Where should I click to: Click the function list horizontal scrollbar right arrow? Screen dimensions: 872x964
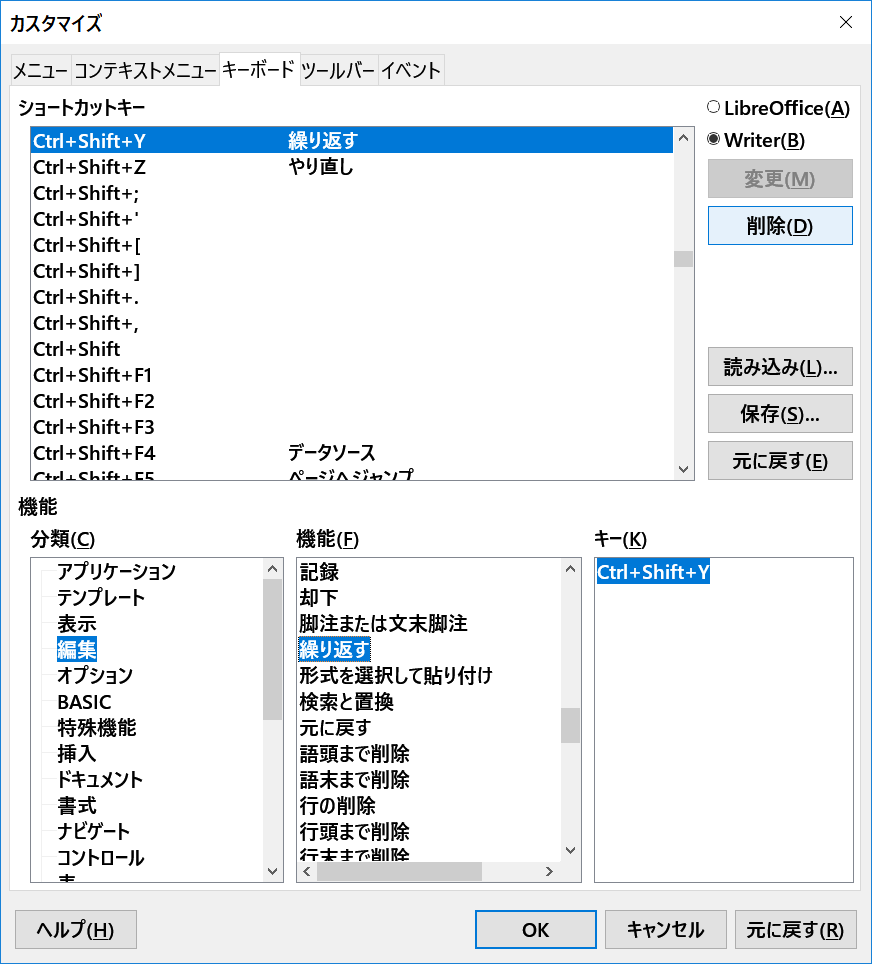click(549, 872)
